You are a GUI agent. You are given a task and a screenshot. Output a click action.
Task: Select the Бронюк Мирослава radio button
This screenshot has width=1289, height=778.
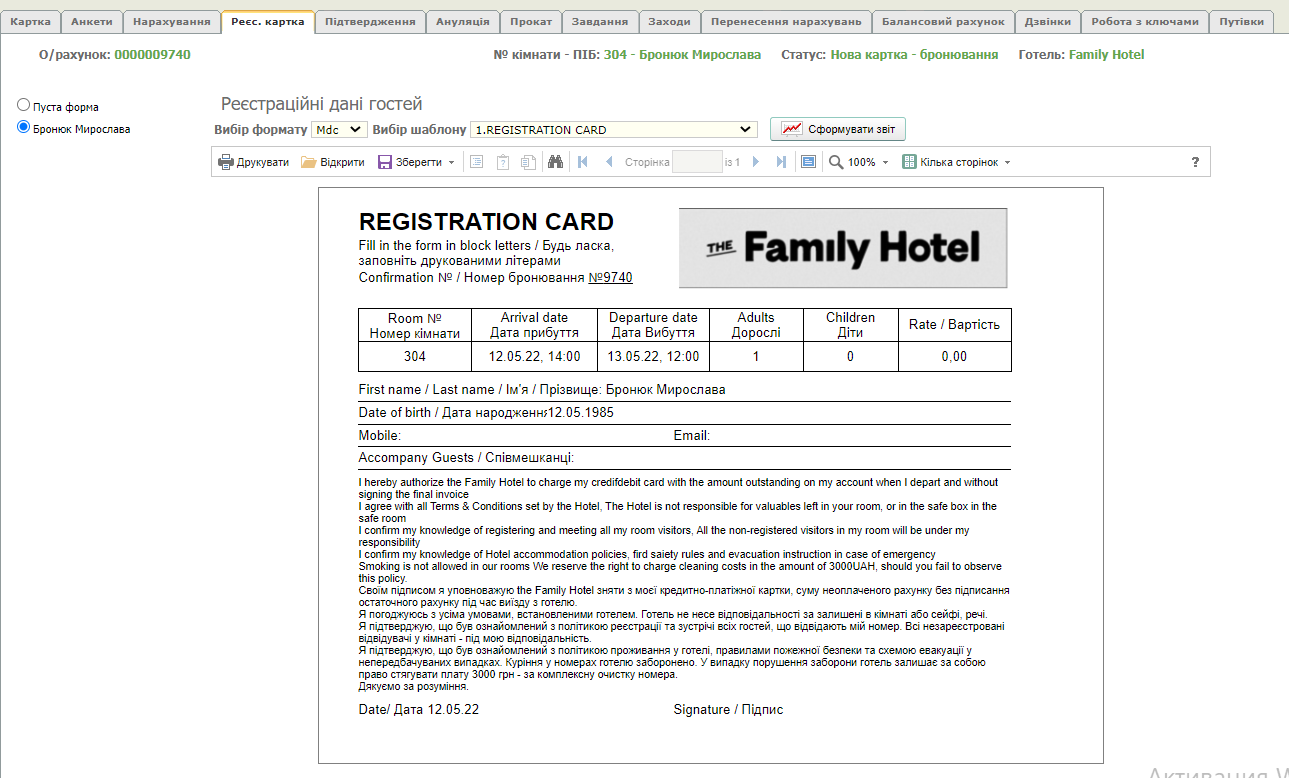pyautogui.click(x=24, y=127)
